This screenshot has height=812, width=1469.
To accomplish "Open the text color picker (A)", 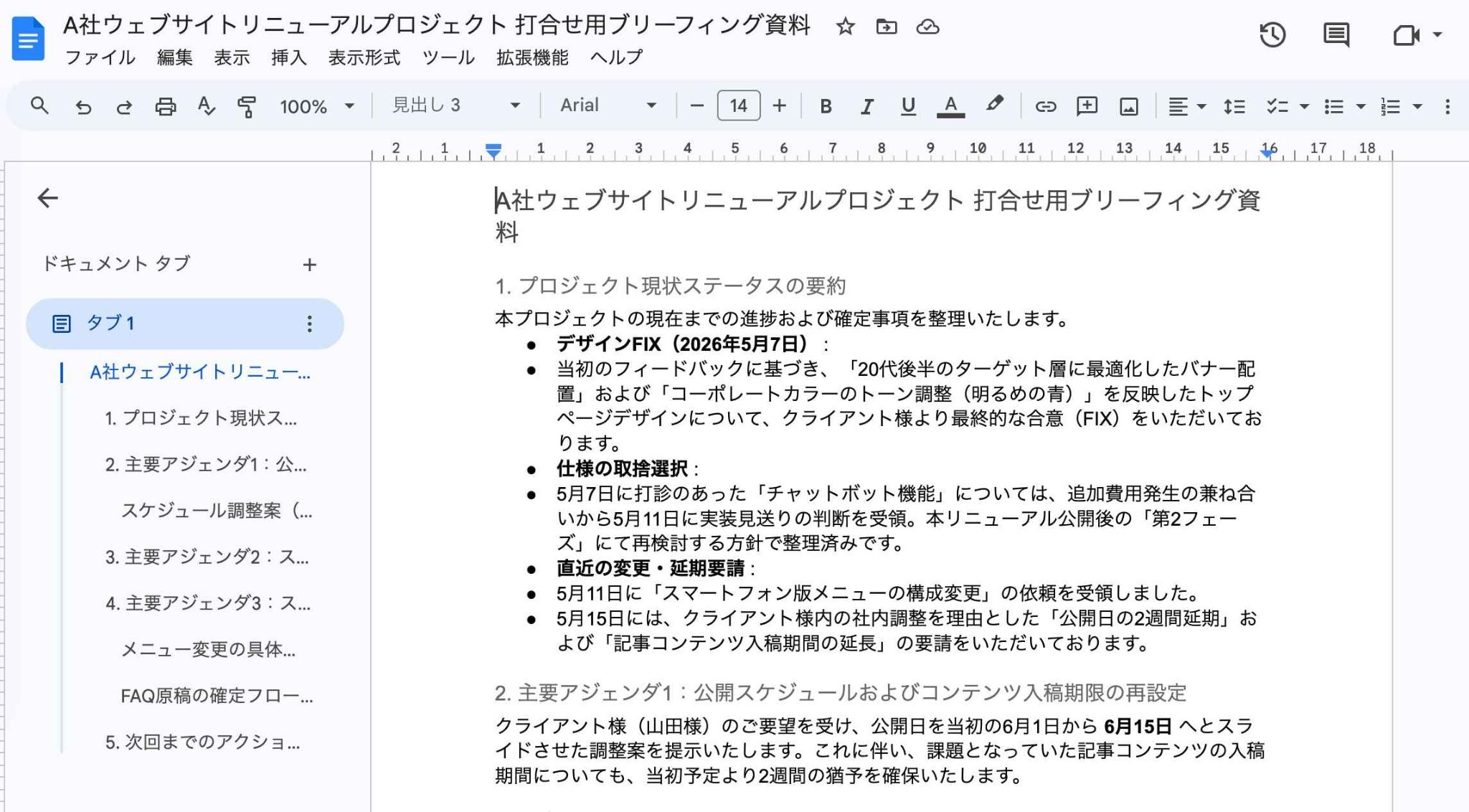I will click(950, 106).
